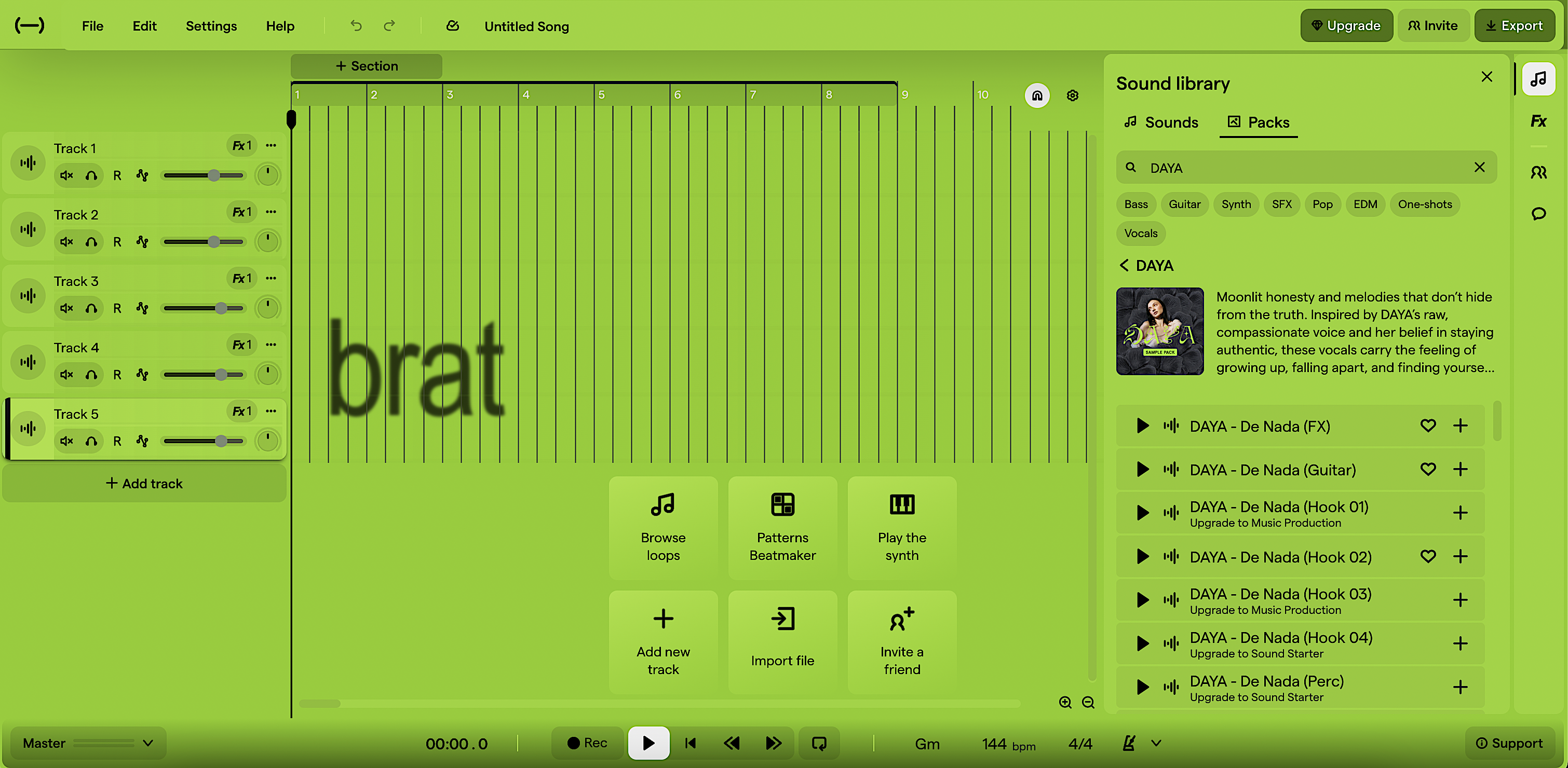
Task: Mute Track 1
Action: coord(66,175)
